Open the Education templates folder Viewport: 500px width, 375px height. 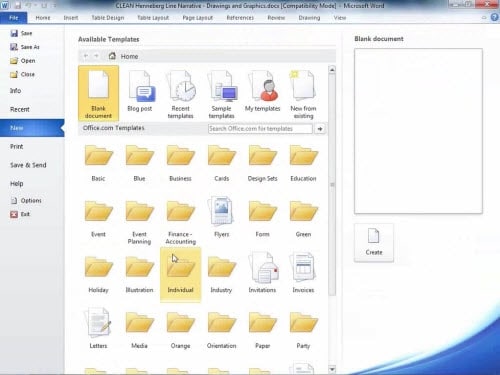(303, 163)
